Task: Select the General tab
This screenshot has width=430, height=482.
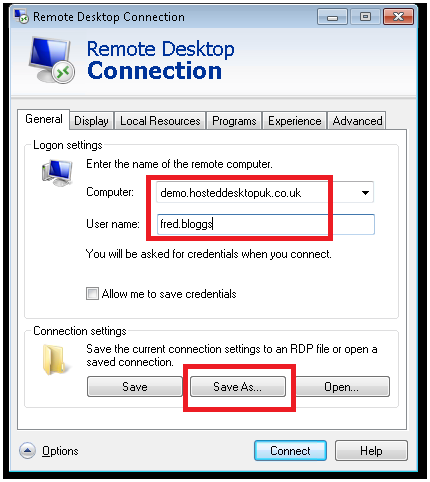Action: (44, 119)
